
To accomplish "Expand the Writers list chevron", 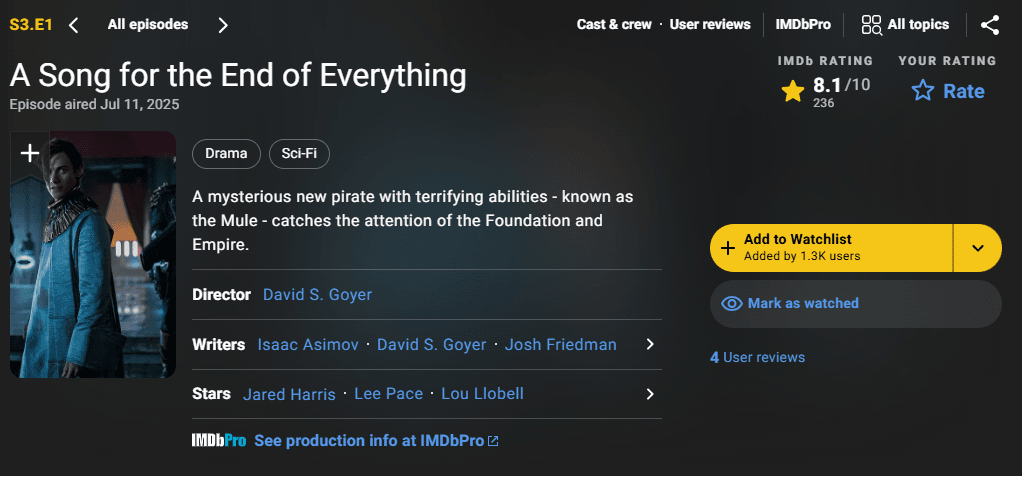I will coord(650,344).
